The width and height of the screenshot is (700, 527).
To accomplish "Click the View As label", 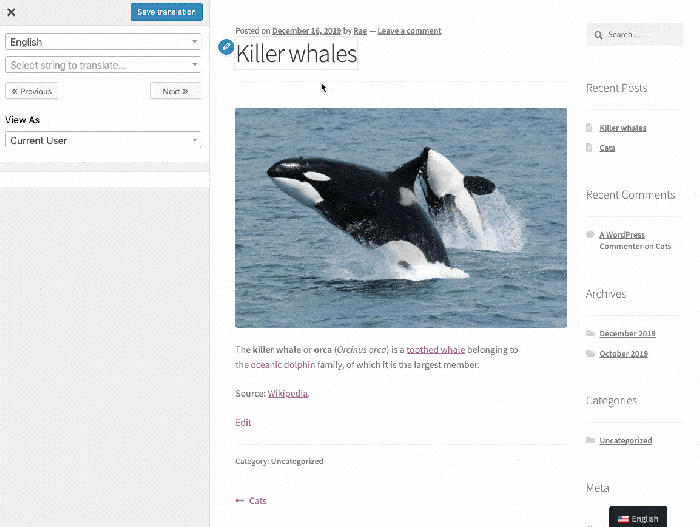I will pos(22,120).
